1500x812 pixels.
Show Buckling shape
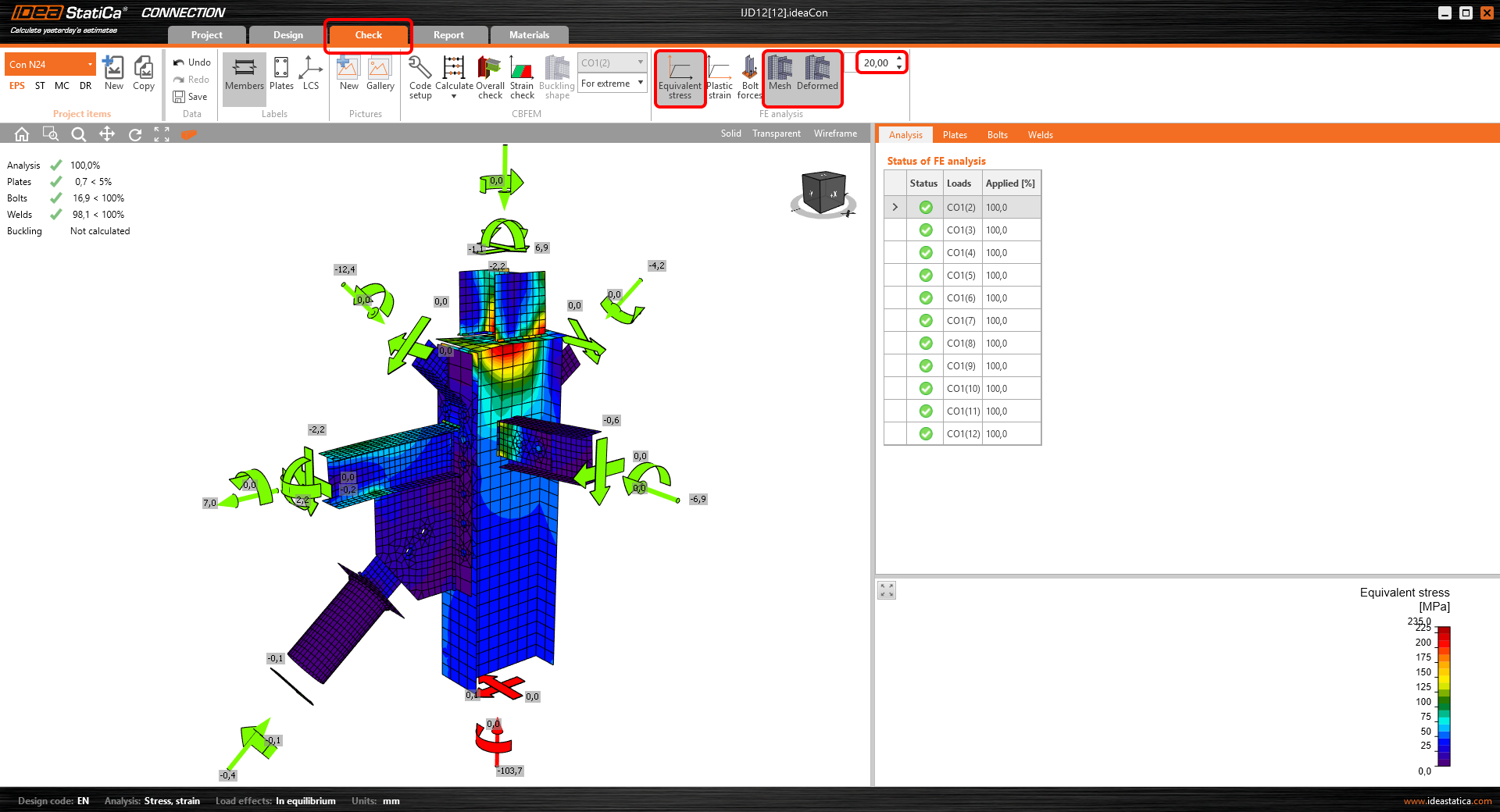tap(557, 77)
